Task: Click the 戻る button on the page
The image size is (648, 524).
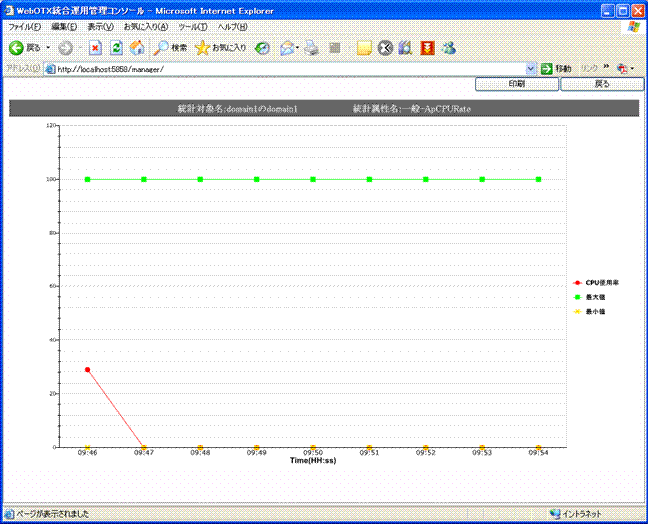Action: 602,85
